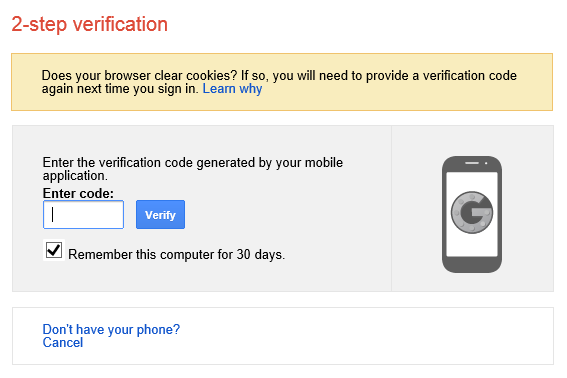Screen dimensions: 567x378
Task: Click the white screen of the phone image
Action: pyautogui.click(x=472, y=215)
